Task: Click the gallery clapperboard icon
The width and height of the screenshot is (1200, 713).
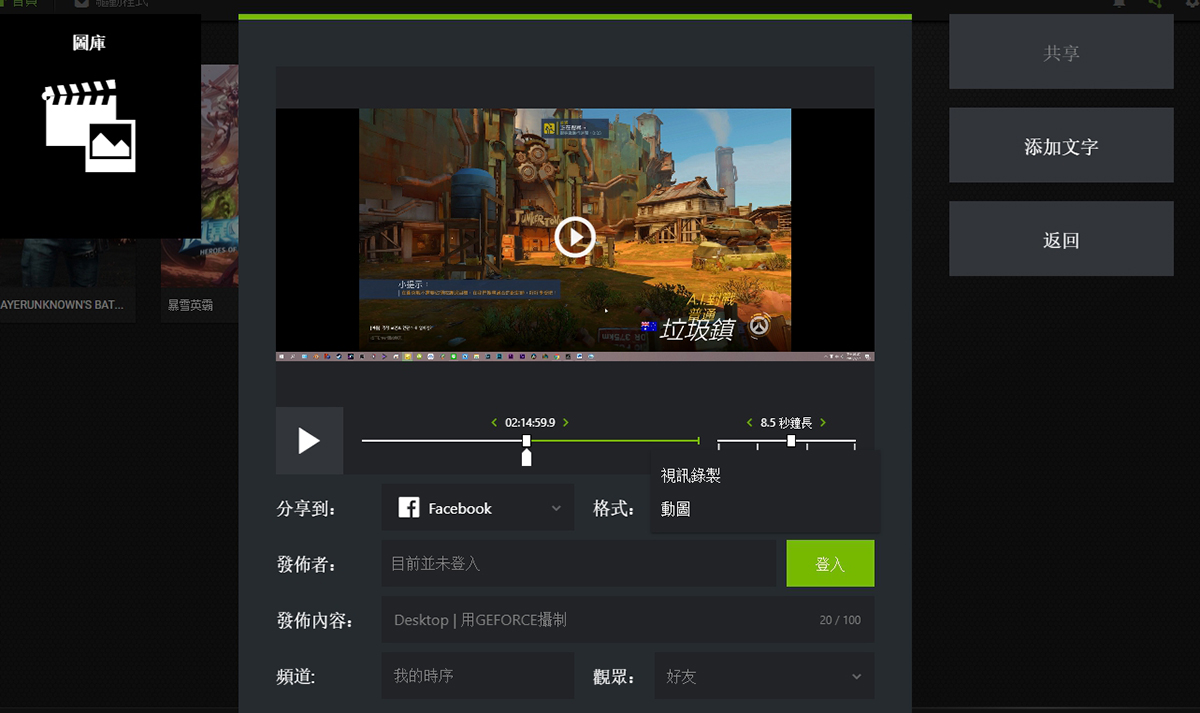Action: 88,126
